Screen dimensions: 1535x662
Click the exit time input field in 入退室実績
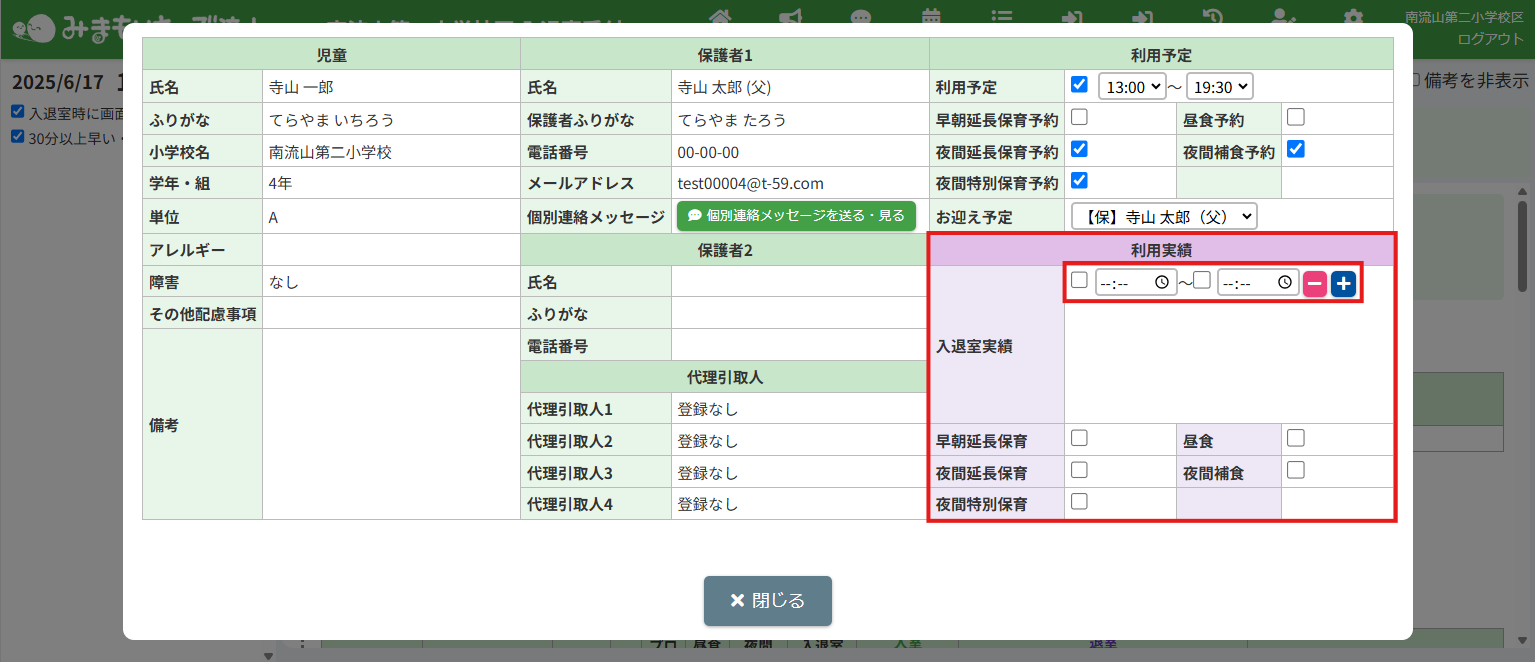[1245, 283]
